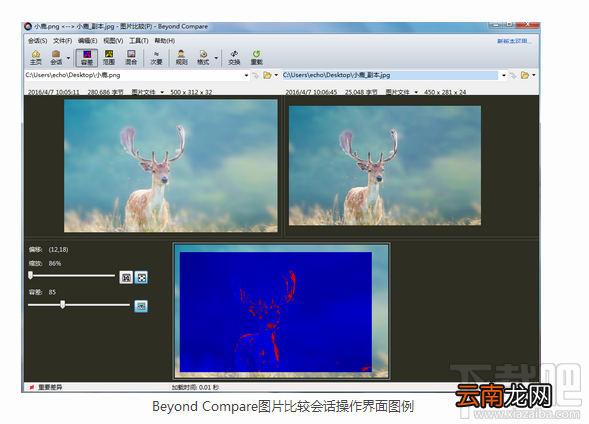The image size is (589, 424).
Task: Open the 会话(S) menu
Action: pyautogui.click(x=37, y=41)
